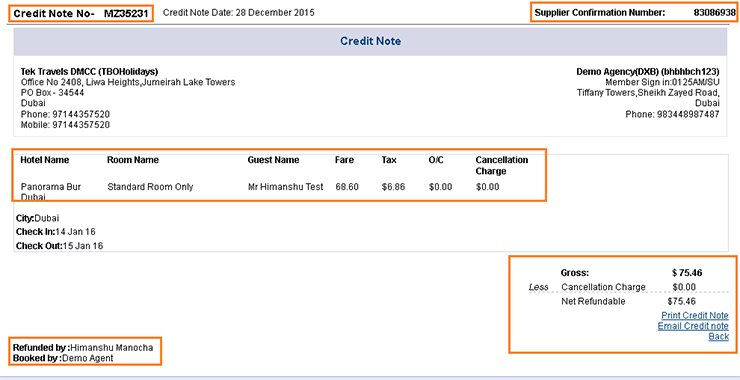Click the Demo Agency(DXB) agency name
The image size is (740, 380).
[x=648, y=72]
